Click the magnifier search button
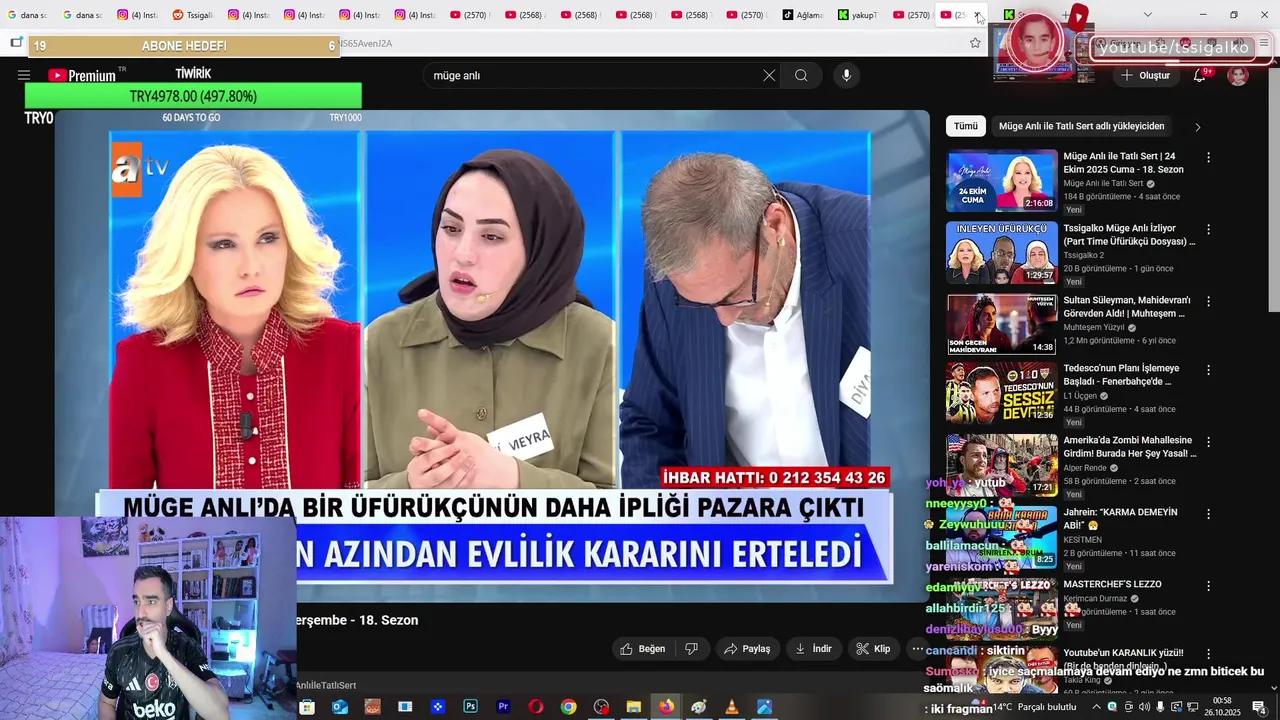 [x=801, y=75]
